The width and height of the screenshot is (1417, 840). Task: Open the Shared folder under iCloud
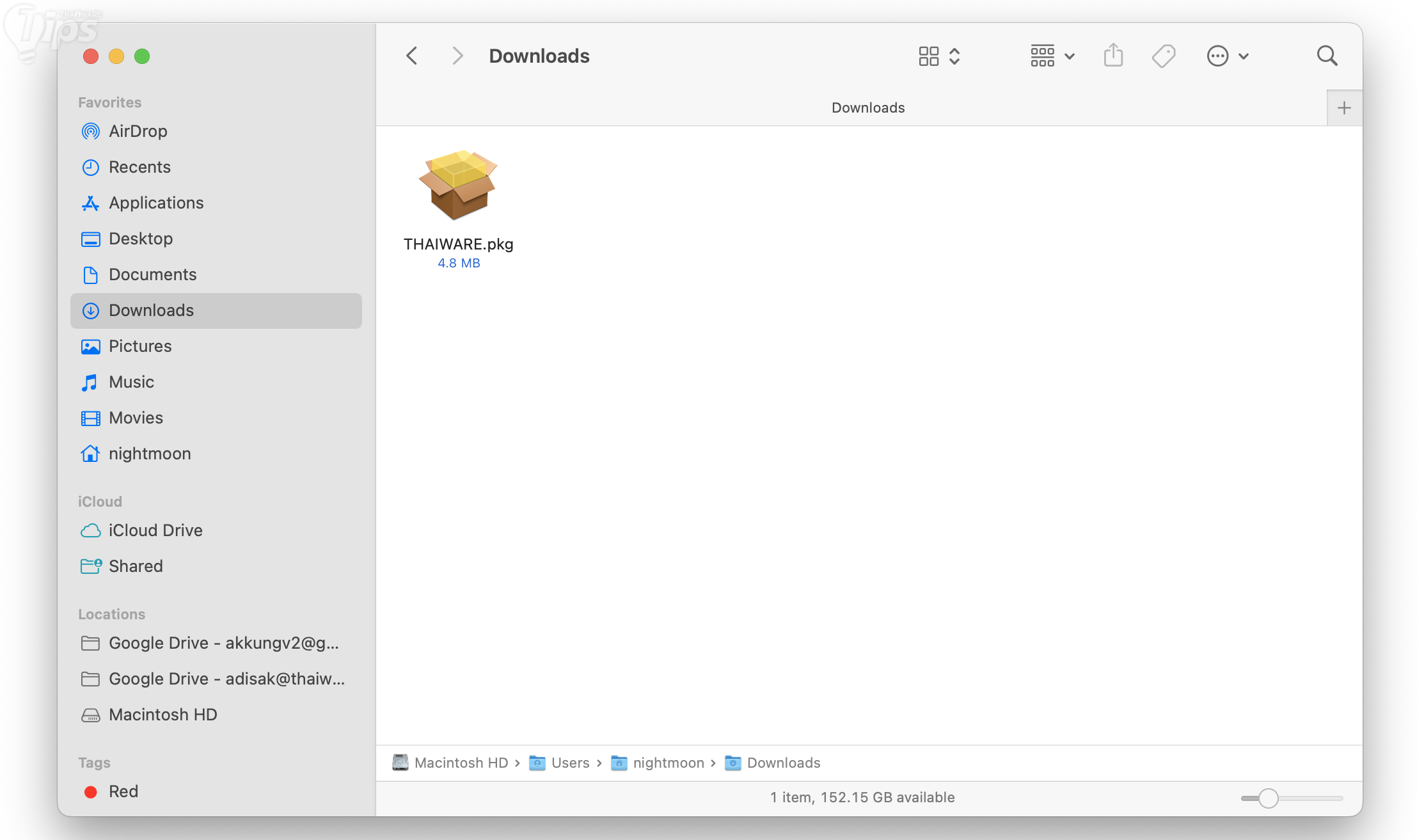click(135, 566)
